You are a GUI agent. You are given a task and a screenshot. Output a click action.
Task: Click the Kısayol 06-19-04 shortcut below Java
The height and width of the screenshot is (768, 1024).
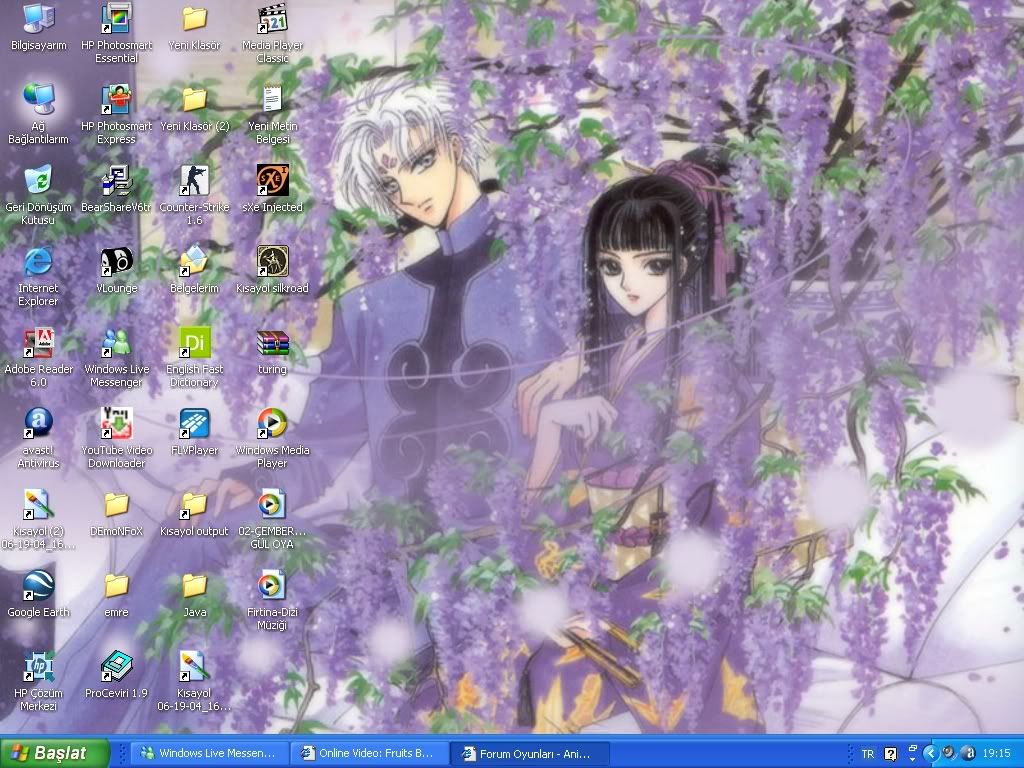pyautogui.click(x=195, y=680)
